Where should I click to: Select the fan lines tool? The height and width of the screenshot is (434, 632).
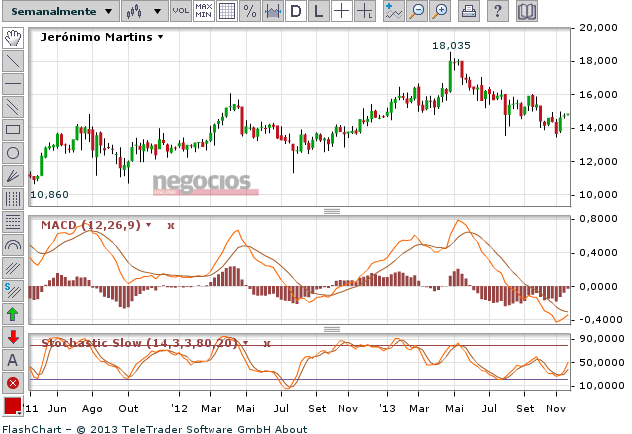click(x=13, y=176)
